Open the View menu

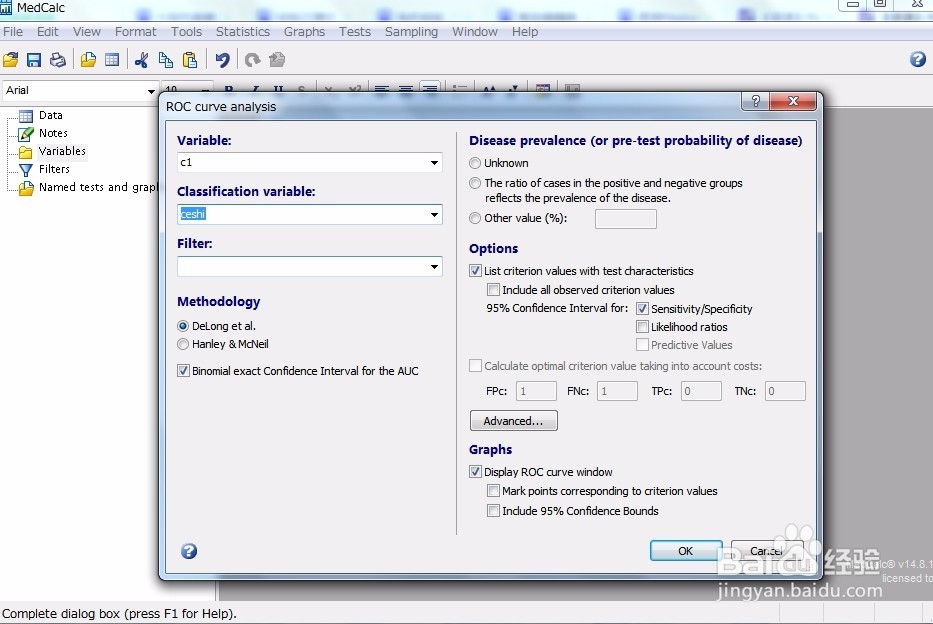(x=87, y=32)
